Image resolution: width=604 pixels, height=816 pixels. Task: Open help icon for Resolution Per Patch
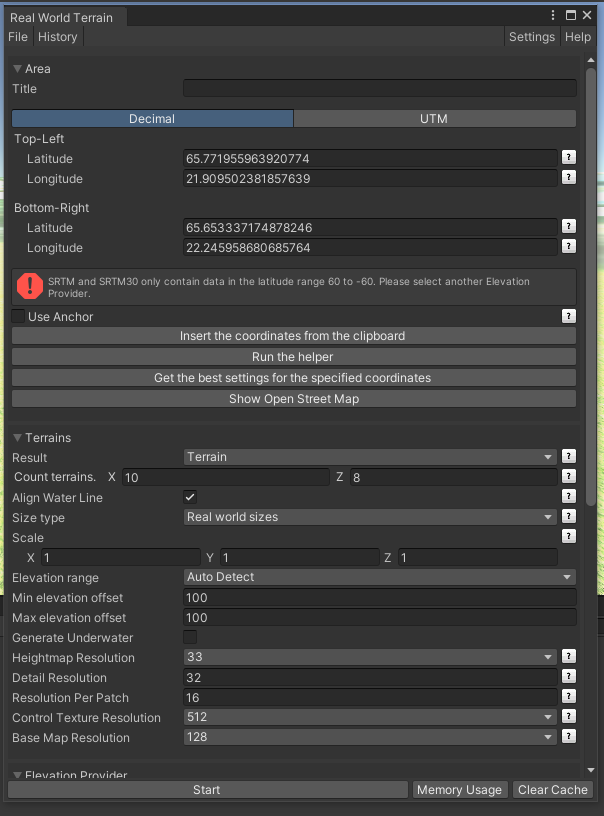pos(569,697)
